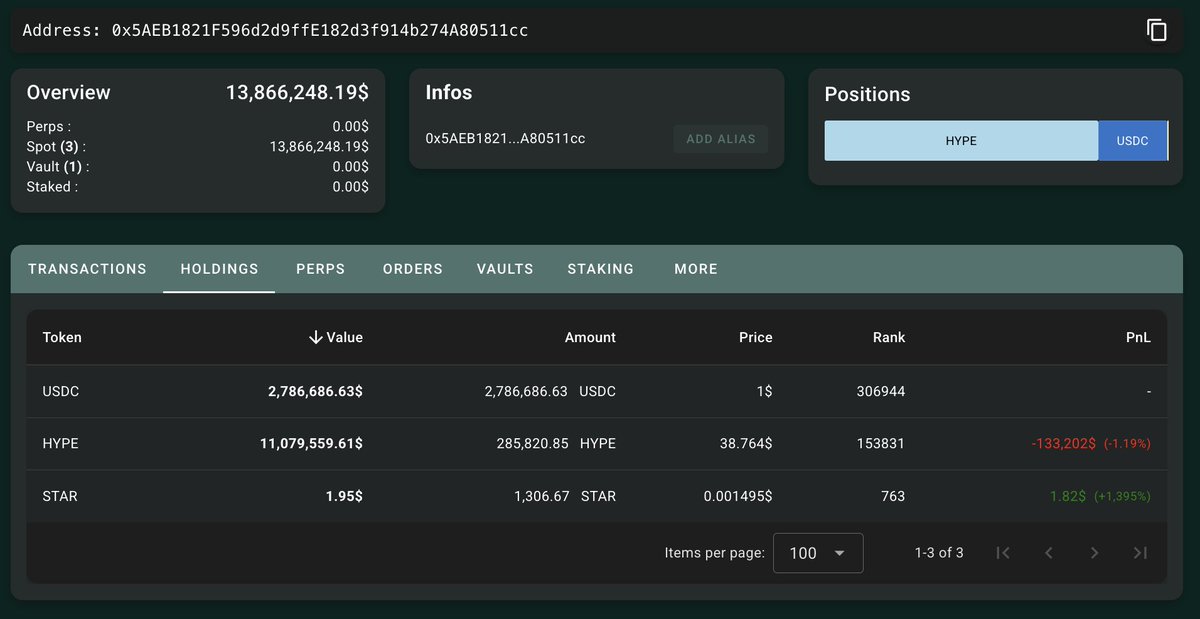
Task: Open the Staking tab
Action: point(600,269)
